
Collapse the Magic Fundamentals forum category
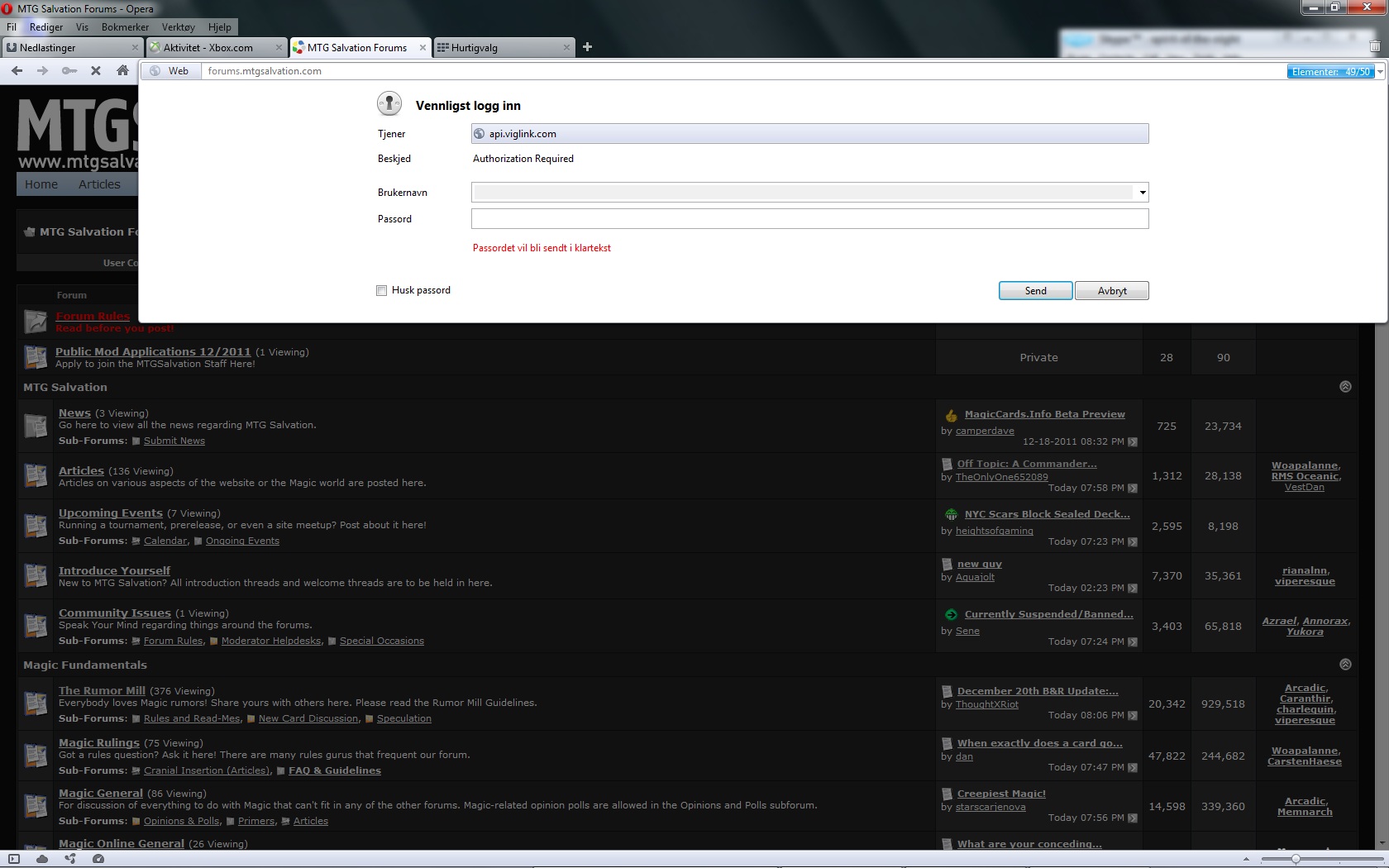(x=1345, y=665)
